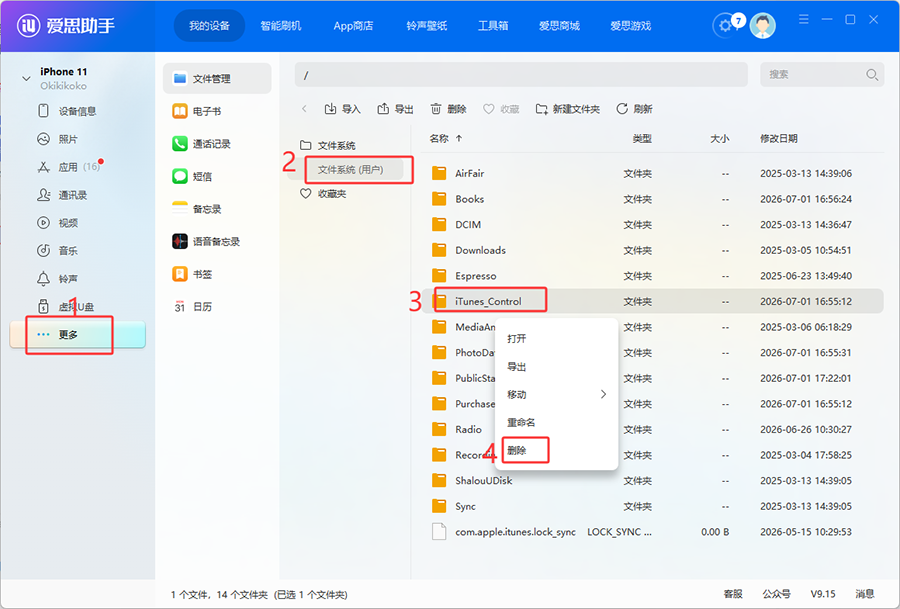Click 新建文件夹 toolbar button
Viewport: 900px width, 609px height.
[568, 109]
